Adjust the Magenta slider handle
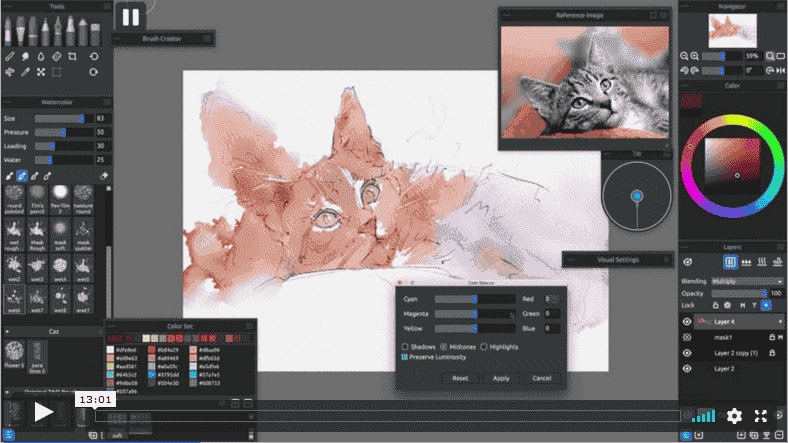788x443 pixels. [474, 314]
